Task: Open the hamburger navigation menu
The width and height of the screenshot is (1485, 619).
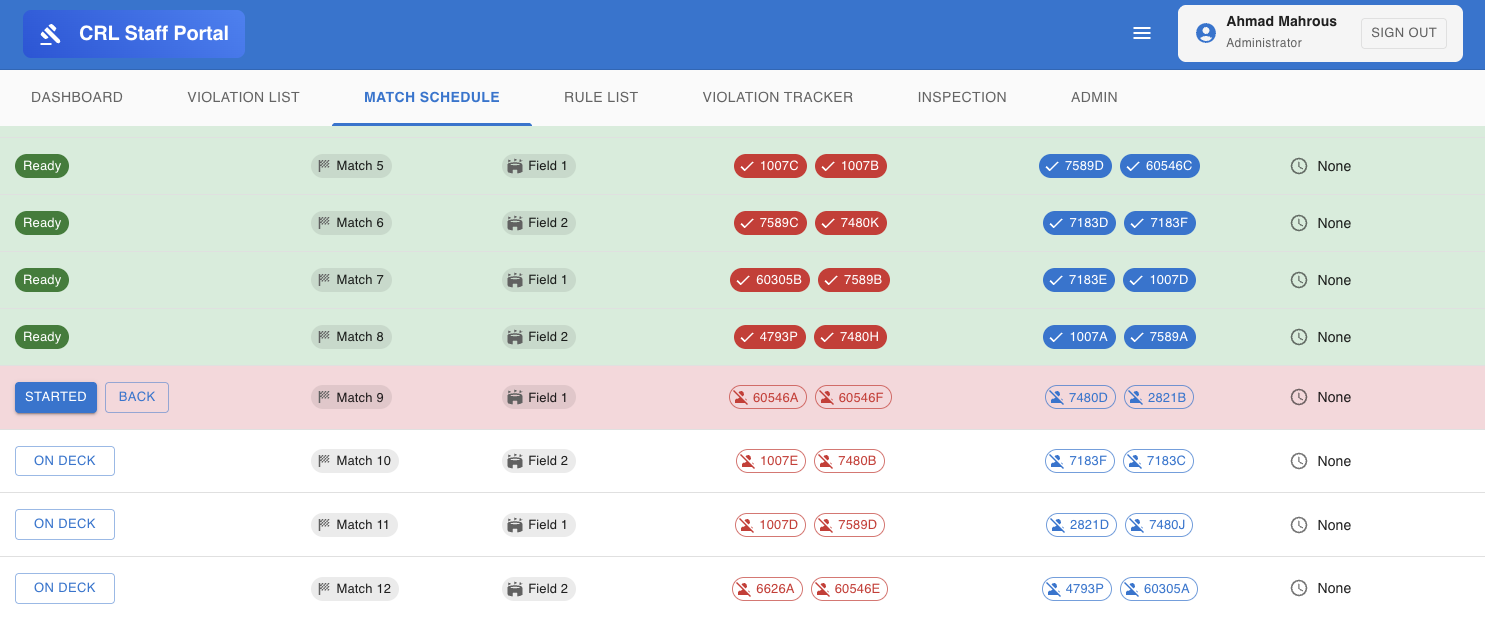Action: pyautogui.click(x=1142, y=32)
